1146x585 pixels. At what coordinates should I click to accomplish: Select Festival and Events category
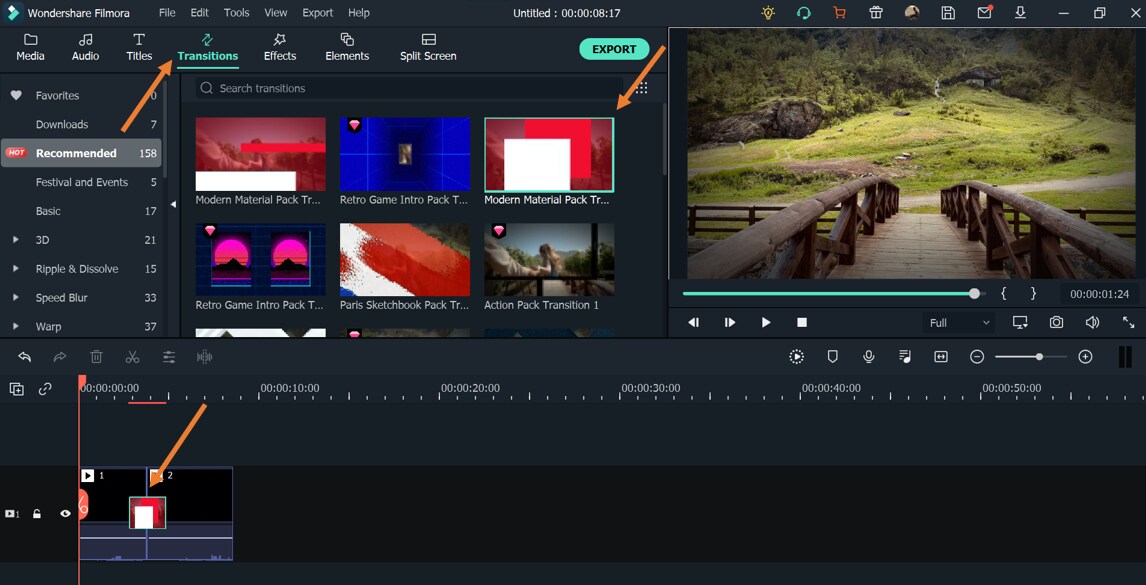[x=81, y=182]
